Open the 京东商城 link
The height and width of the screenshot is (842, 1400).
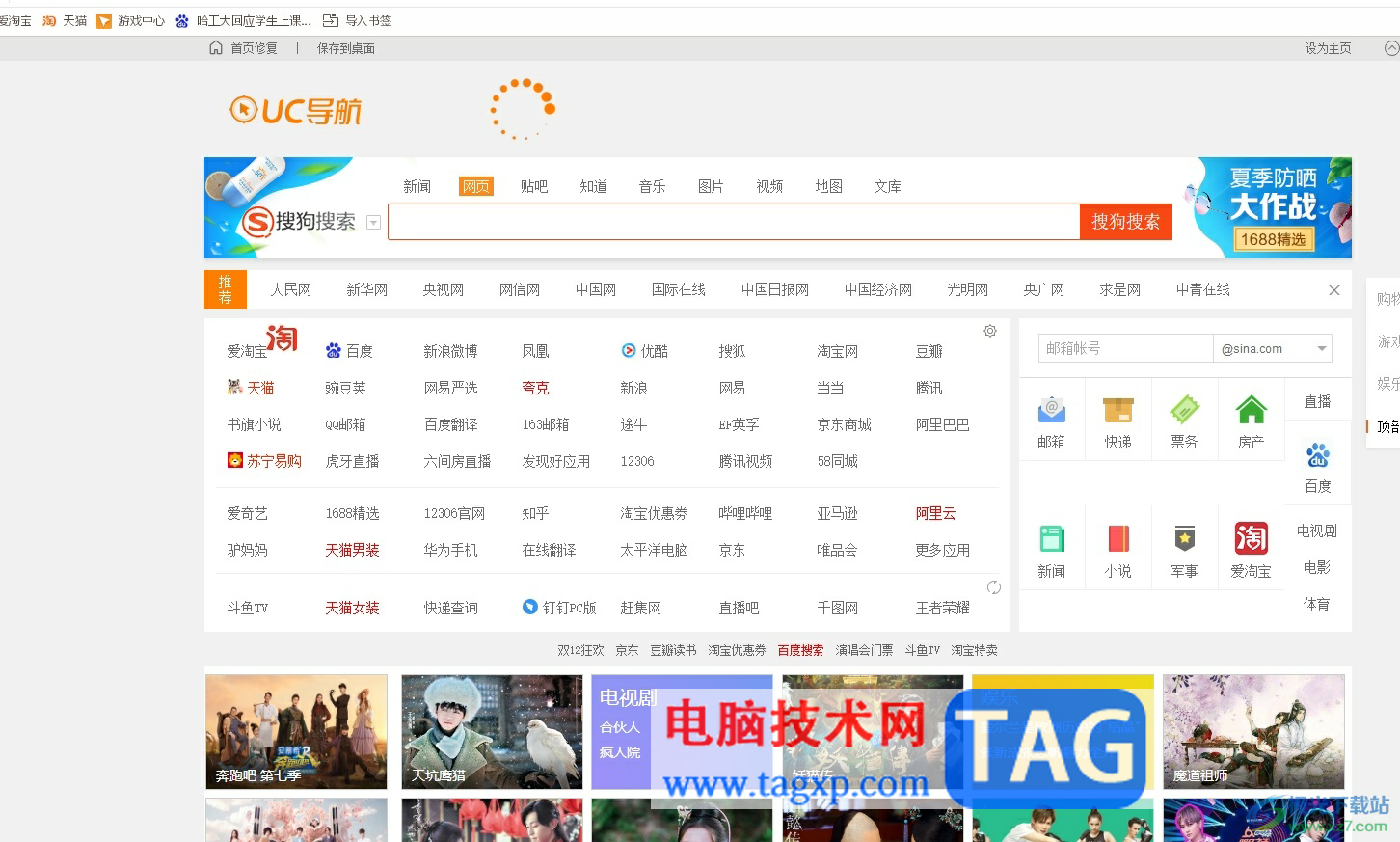844,424
